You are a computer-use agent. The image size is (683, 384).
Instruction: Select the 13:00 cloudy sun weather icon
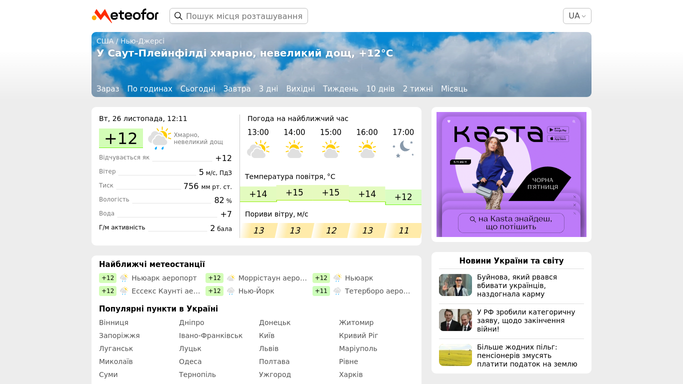258,149
